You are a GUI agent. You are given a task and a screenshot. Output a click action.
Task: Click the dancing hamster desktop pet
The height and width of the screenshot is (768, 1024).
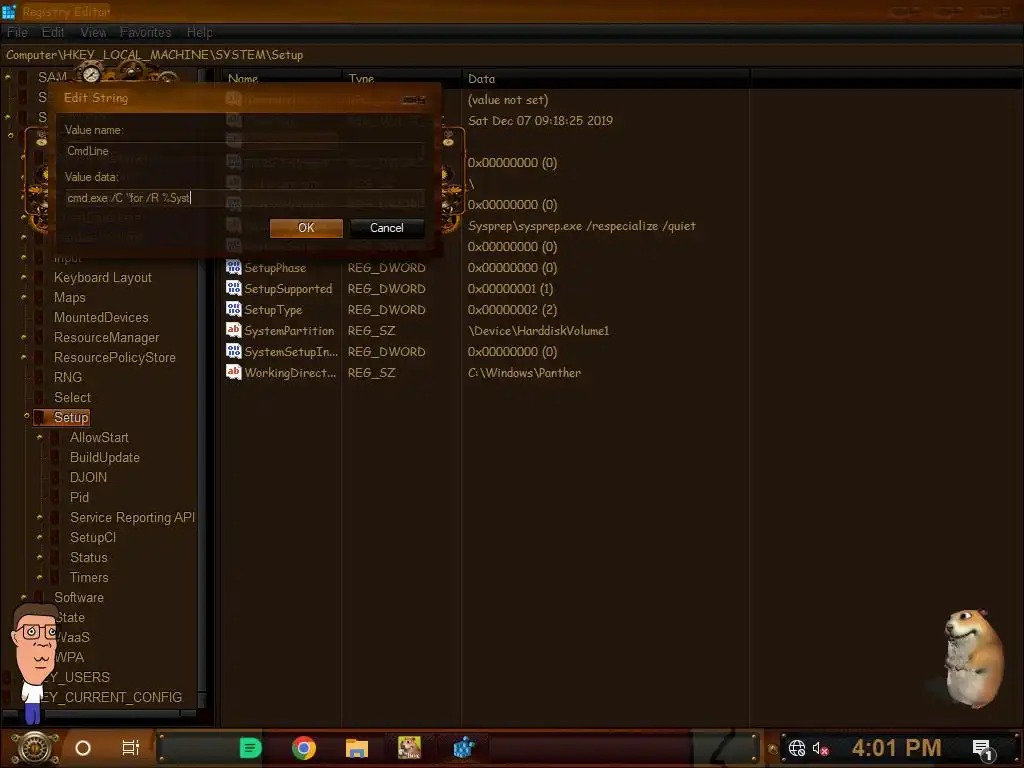972,658
